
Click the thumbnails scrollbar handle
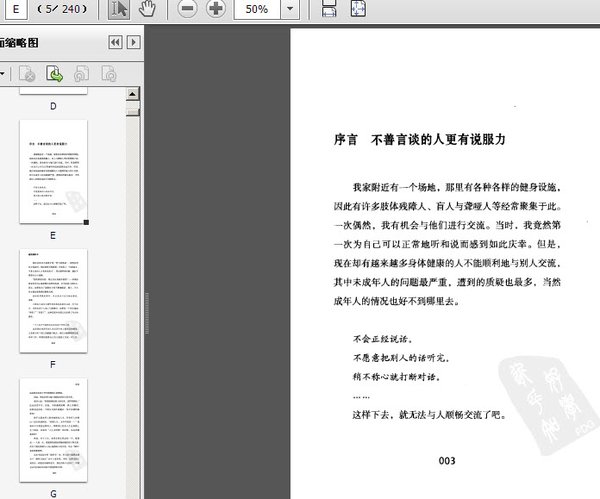[133, 112]
